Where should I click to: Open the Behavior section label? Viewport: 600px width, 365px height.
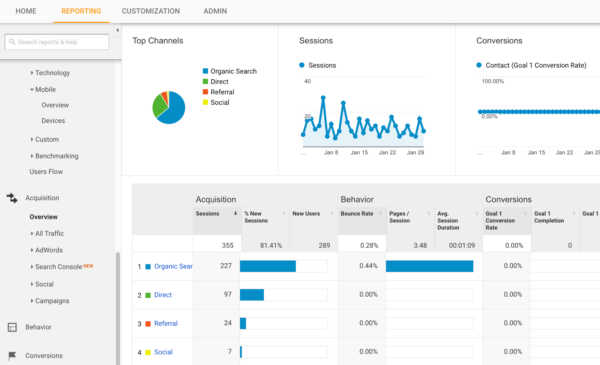[x=38, y=327]
